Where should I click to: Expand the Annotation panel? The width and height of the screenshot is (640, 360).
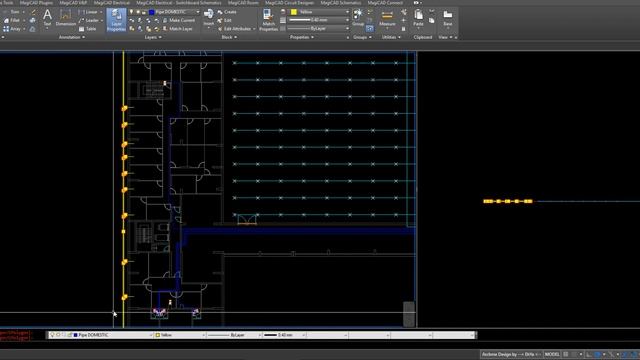(x=72, y=37)
